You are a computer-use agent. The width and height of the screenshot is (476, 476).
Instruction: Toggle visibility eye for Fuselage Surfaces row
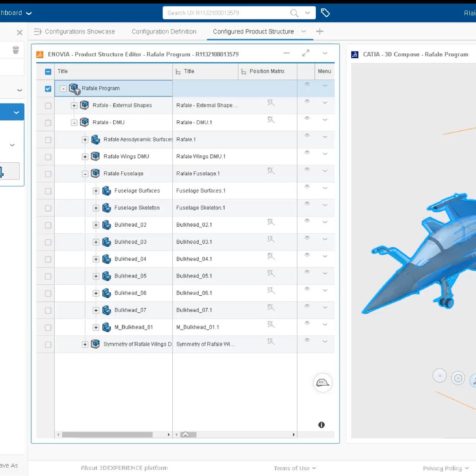point(307,187)
